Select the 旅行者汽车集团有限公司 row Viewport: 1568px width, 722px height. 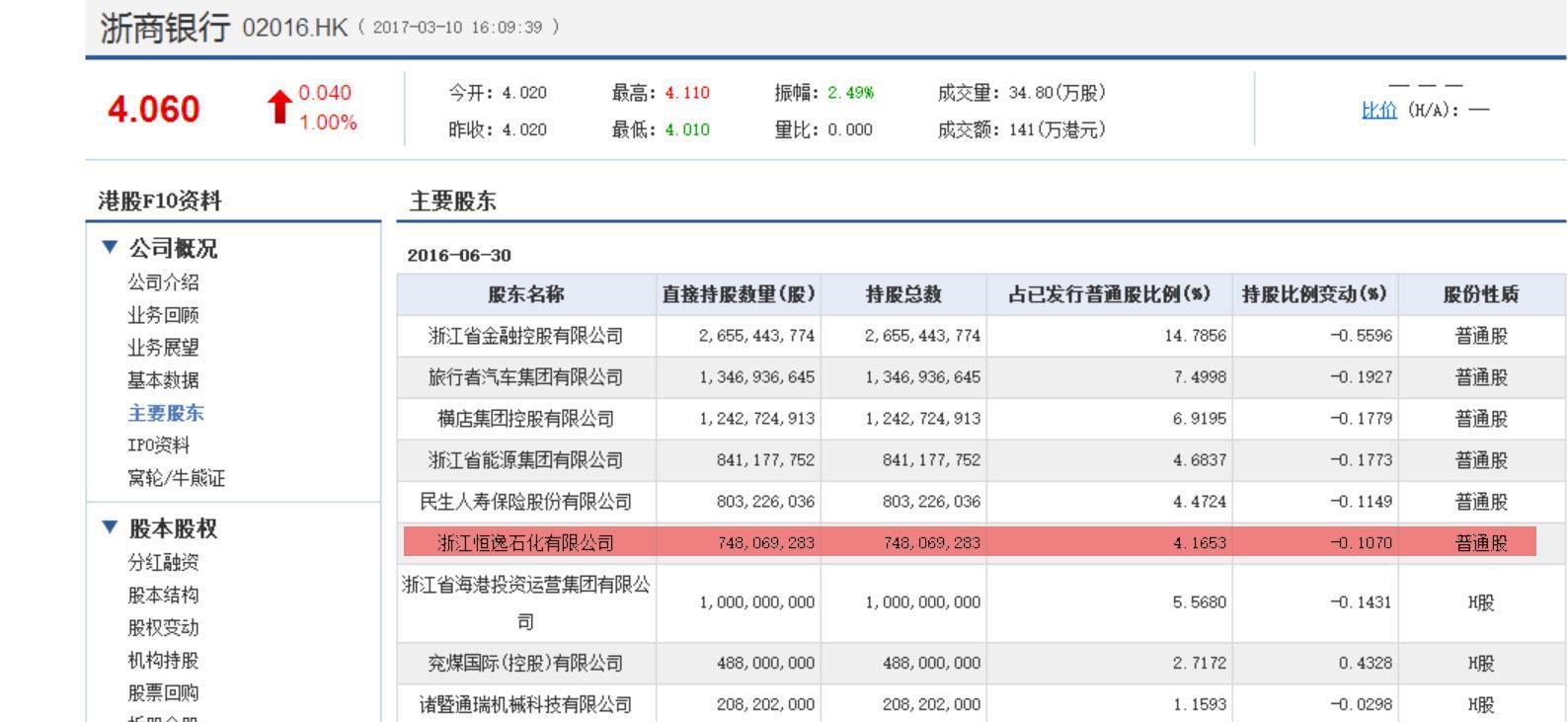click(x=981, y=377)
